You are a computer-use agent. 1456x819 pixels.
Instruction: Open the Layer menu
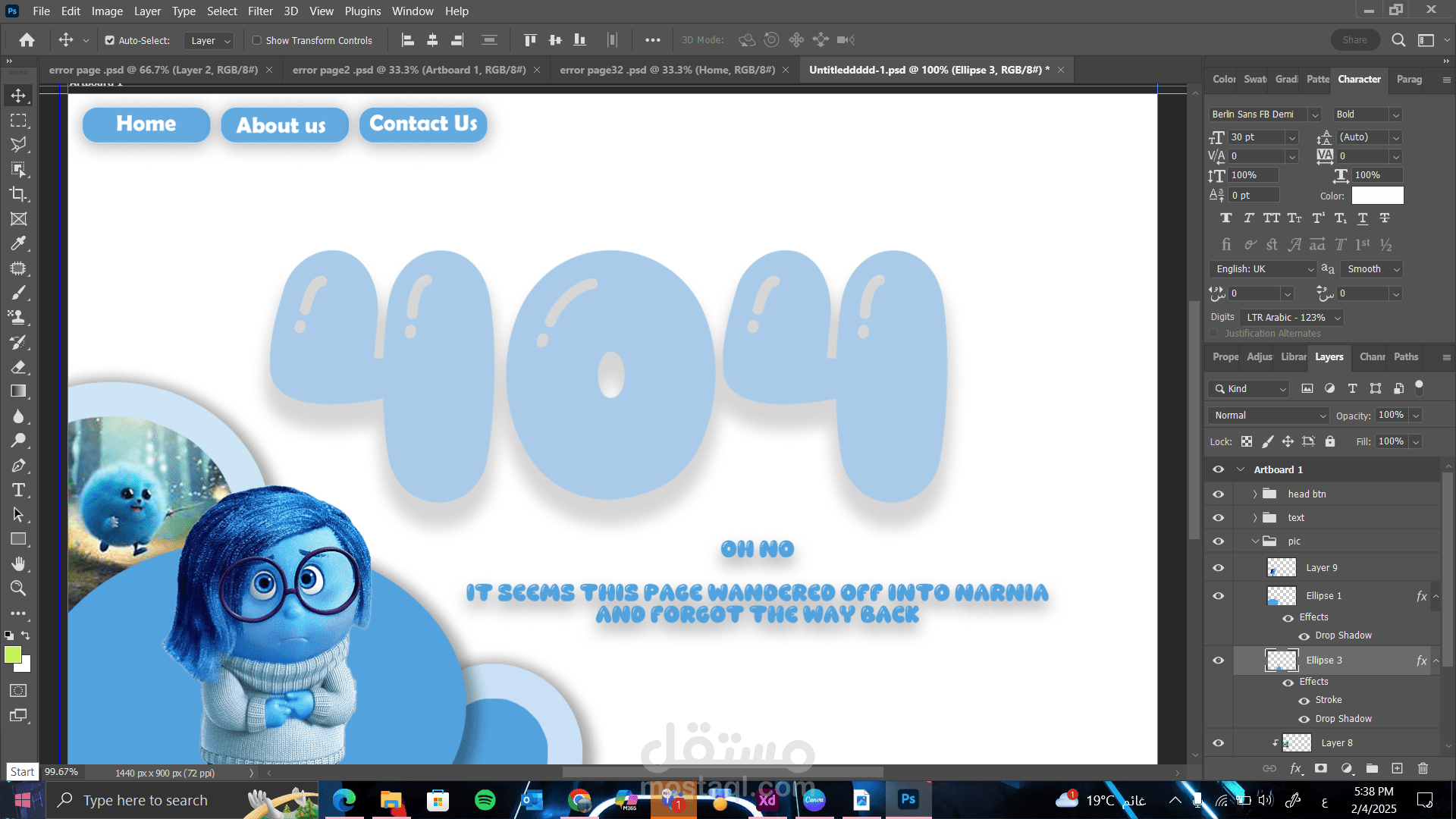(x=147, y=11)
